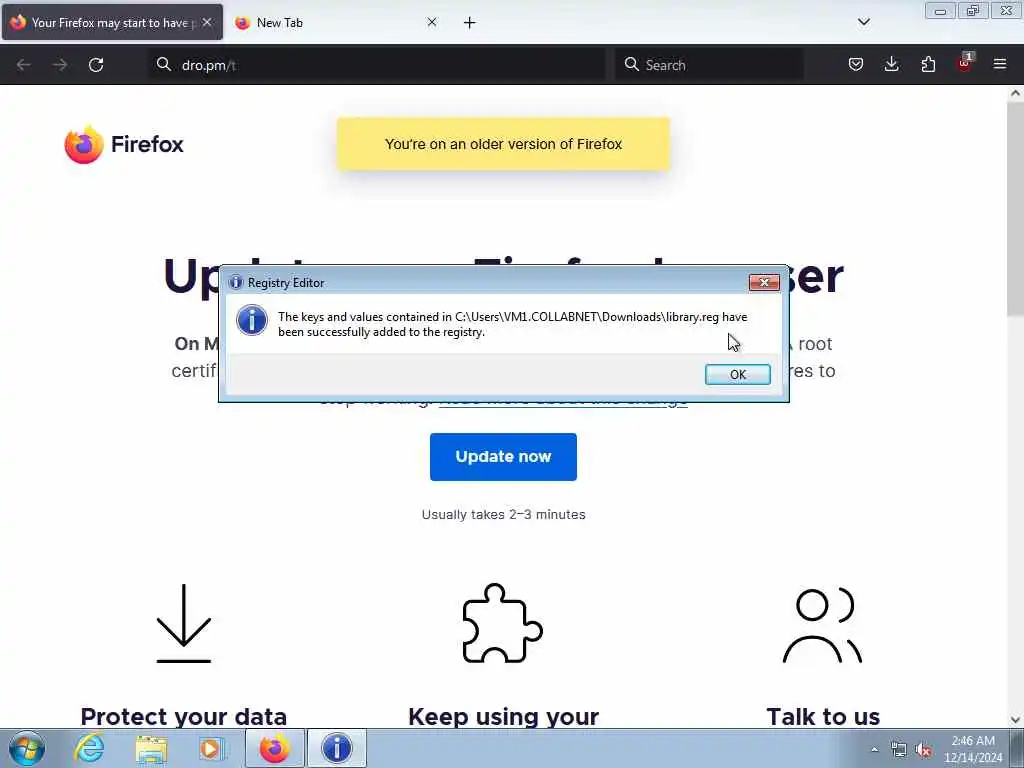Screen dimensions: 1024x768
Task: Open the clock showing 2:46 AM
Action: (x=973, y=748)
